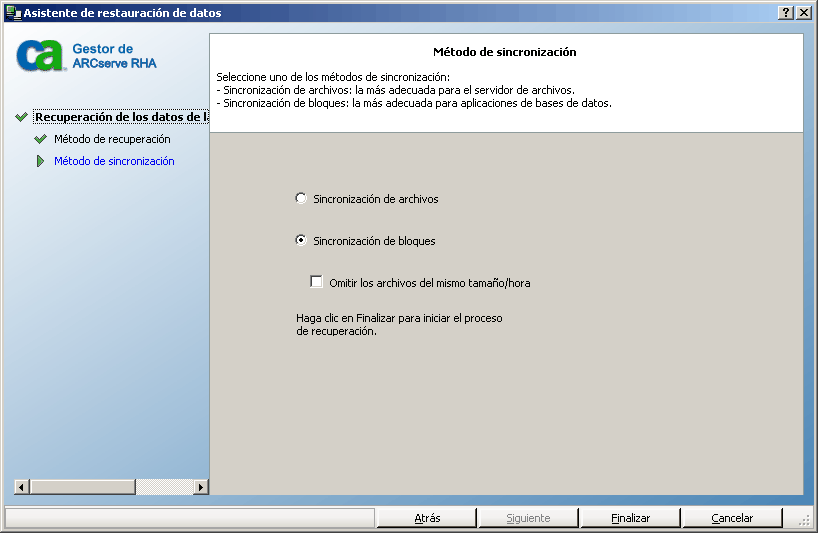Click the checkmark beside Recuperación de los datos
Screen dimensions: 818x533
[21, 117]
